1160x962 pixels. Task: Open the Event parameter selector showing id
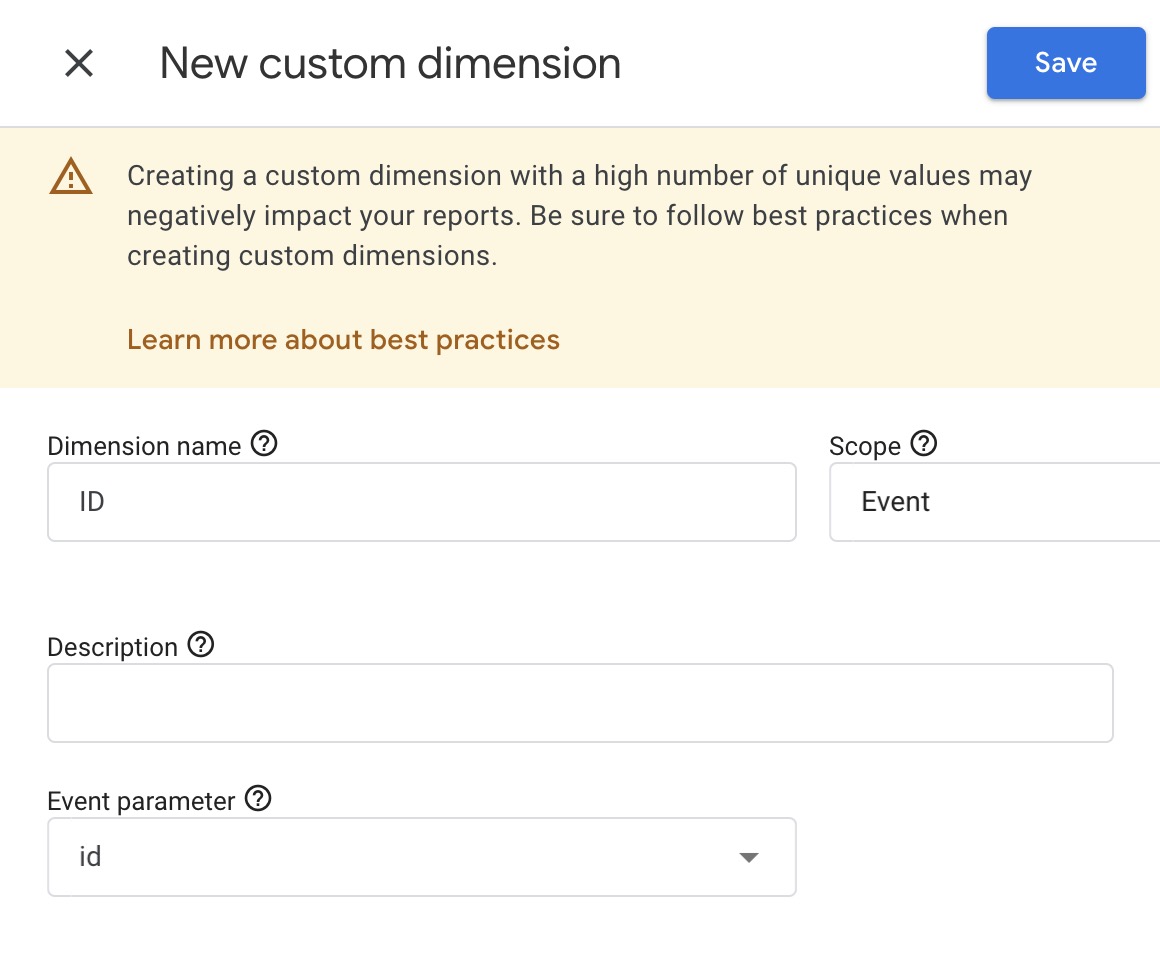(x=420, y=857)
